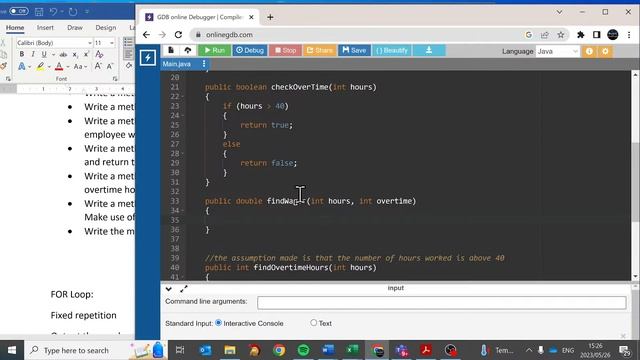Toggle Strikethrough formatting in Word
640x360 pixels.
(x=63, y=54)
